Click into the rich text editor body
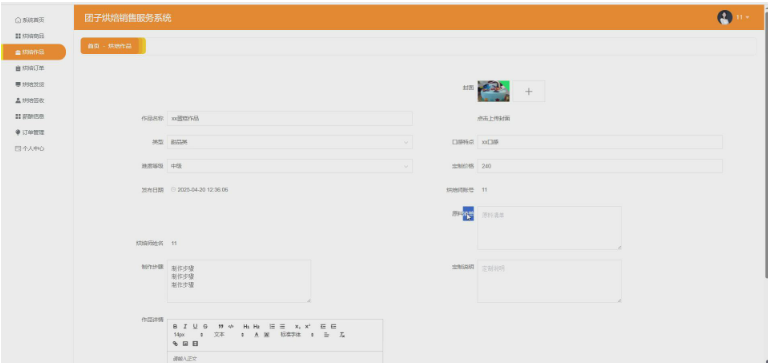Image resolution: width=768 pixels, height=363 pixels. 275,358
